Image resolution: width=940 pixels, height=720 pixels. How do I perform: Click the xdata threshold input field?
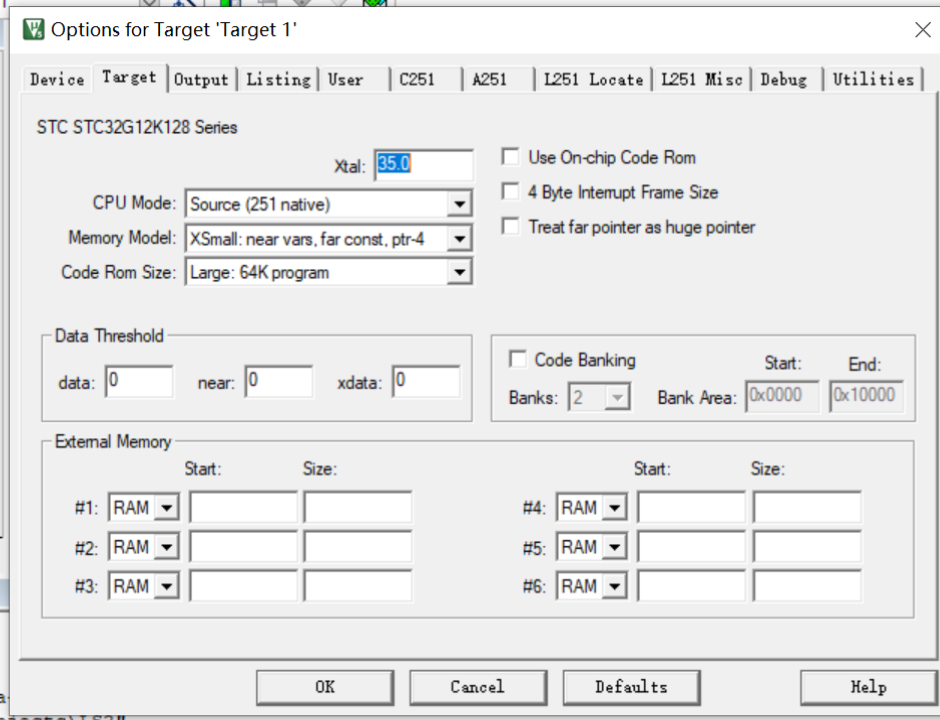pyautogui.click(x=426, y=381)
